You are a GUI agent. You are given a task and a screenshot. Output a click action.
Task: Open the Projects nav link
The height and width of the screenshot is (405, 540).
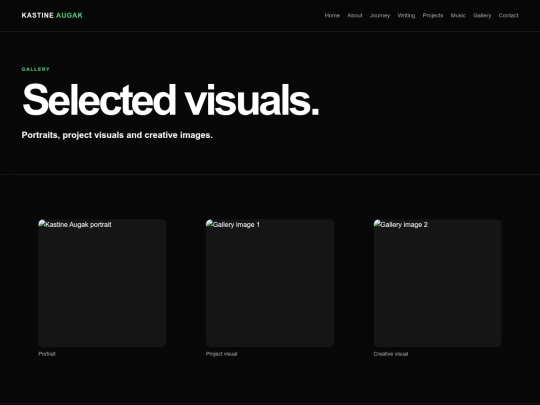[x=433, y=15]
